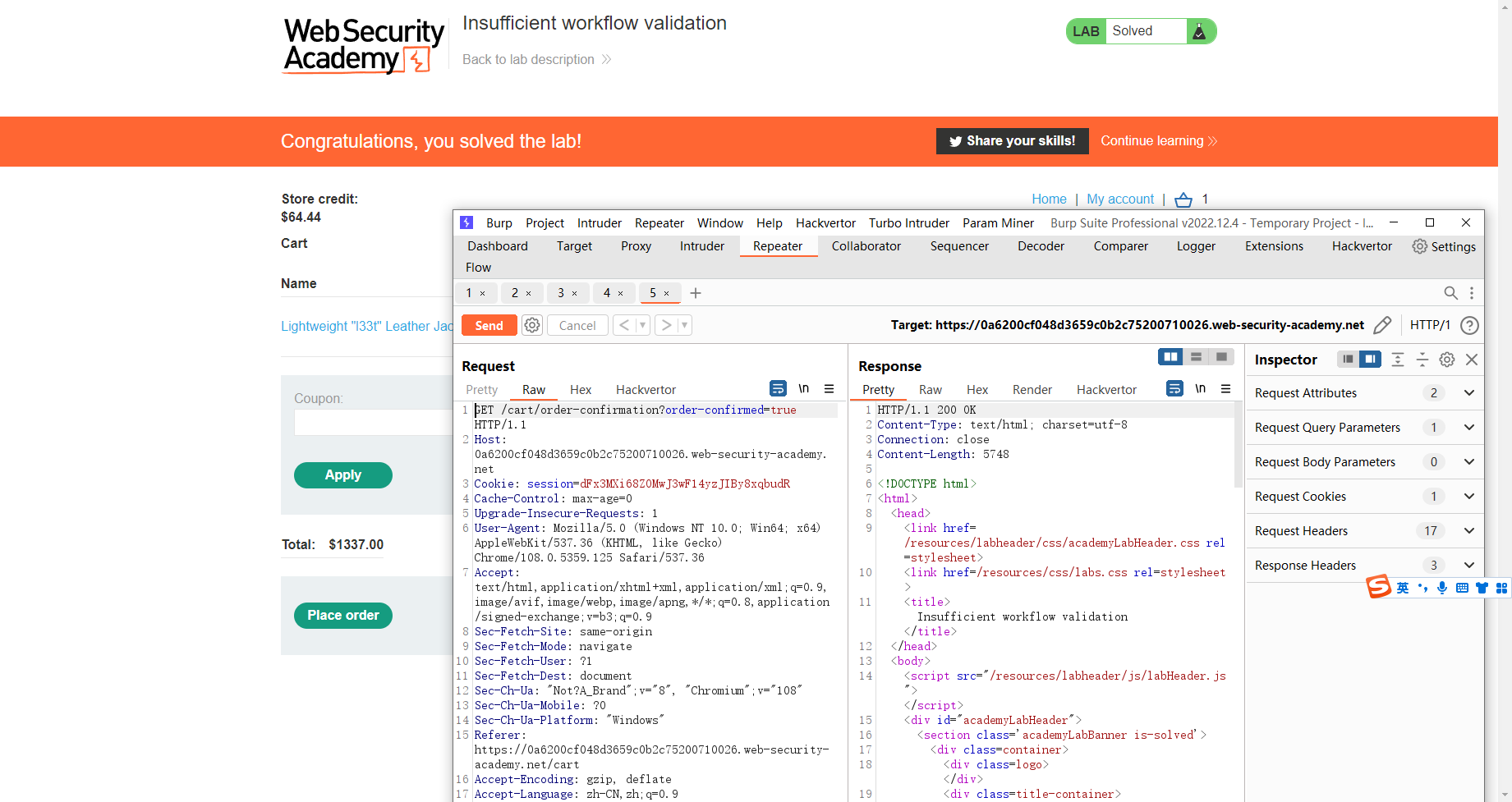Open Back to lab description link
Screen dimensions: 1512x802
pos(536,59)
